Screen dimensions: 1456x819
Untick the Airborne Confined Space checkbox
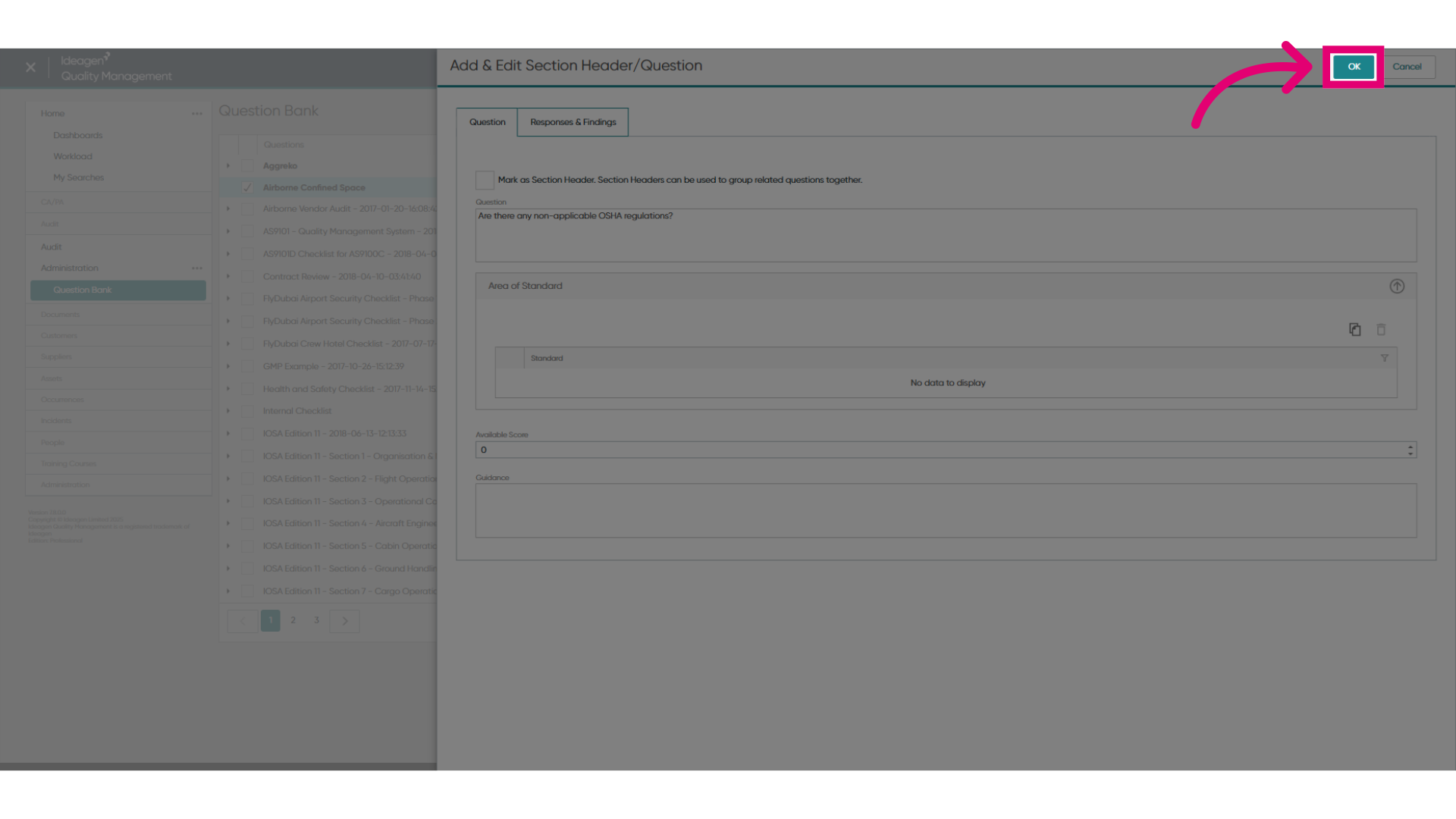pos(247,187)
